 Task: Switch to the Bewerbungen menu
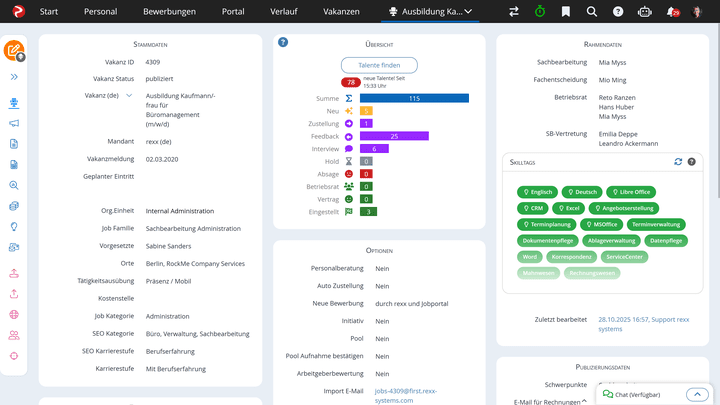coord(169,12)
